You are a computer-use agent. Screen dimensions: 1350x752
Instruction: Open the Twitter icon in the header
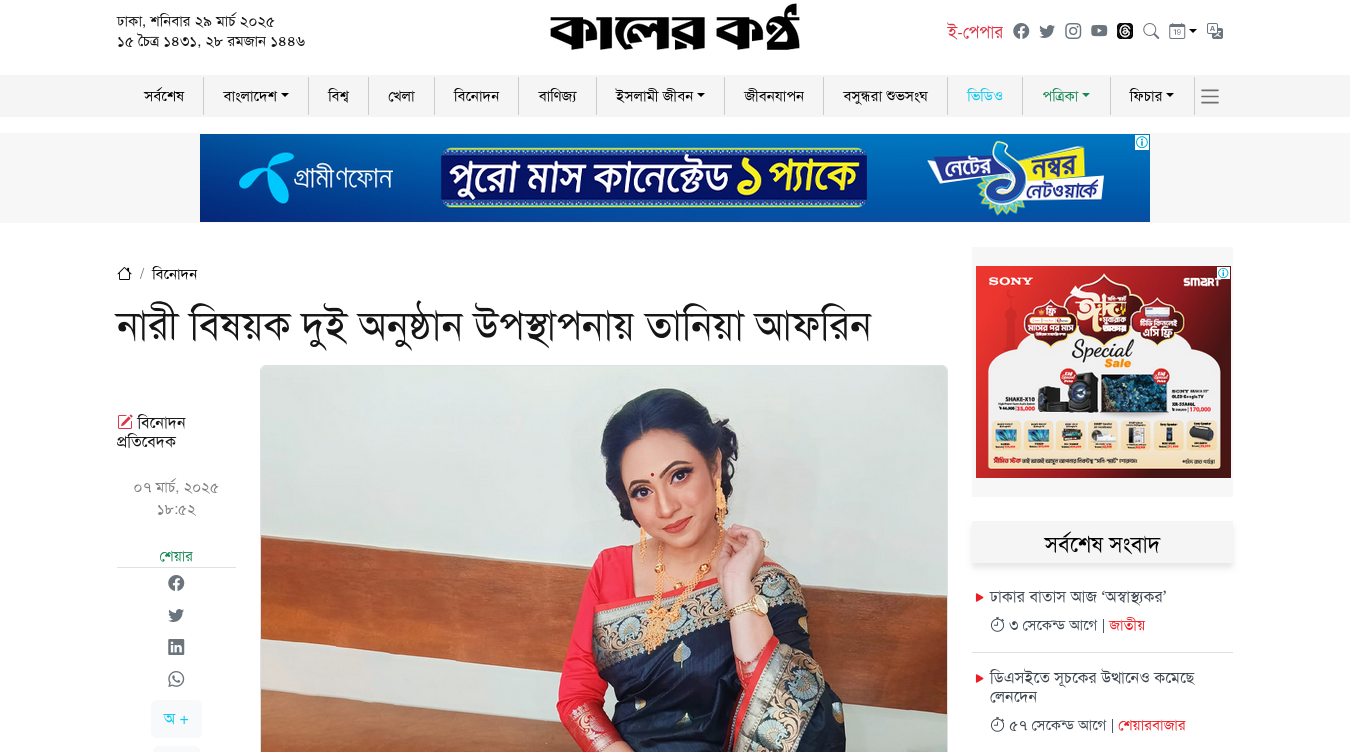(x=1047, y=31)
